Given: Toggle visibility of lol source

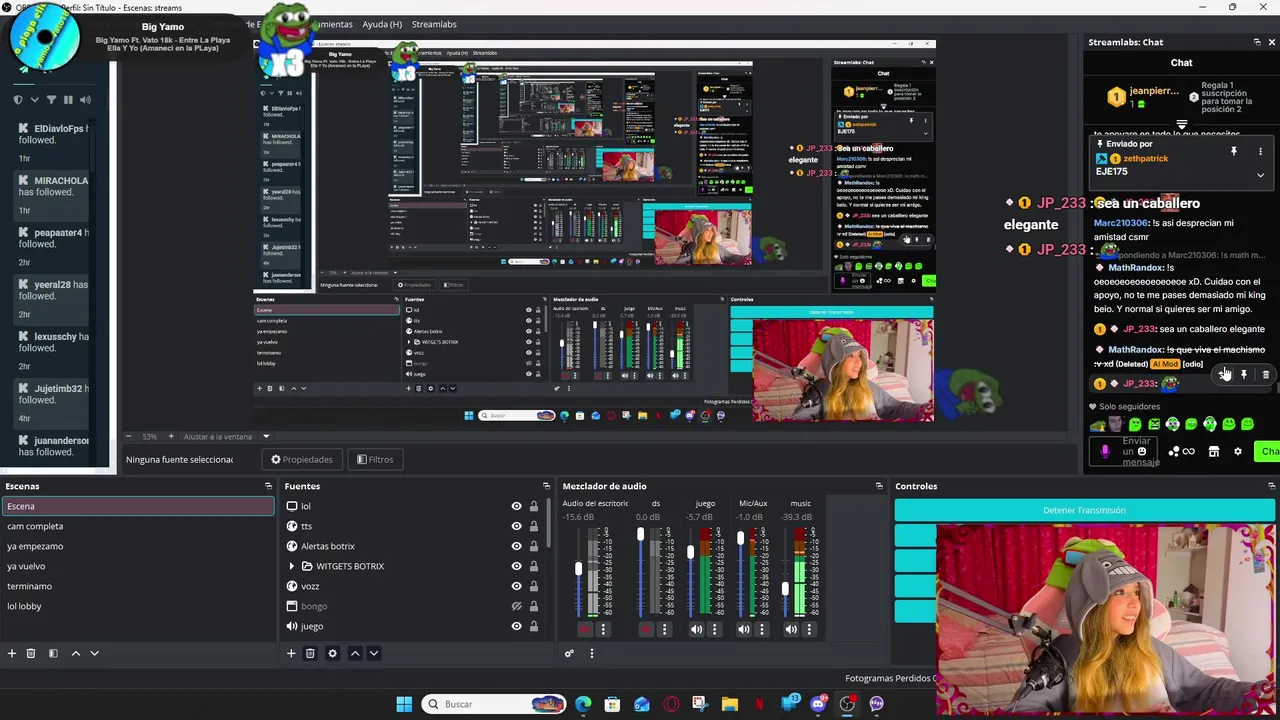Looking at the screenshot, I should [x=516, y=506].
